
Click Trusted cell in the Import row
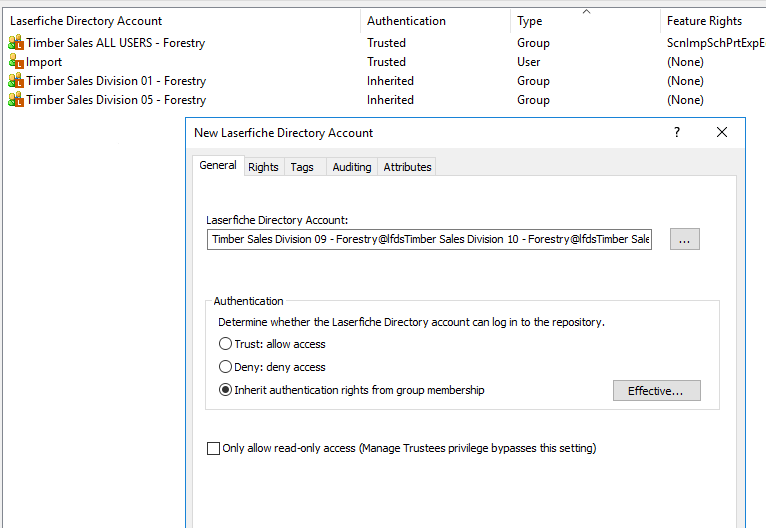click(x=386, y=62)
